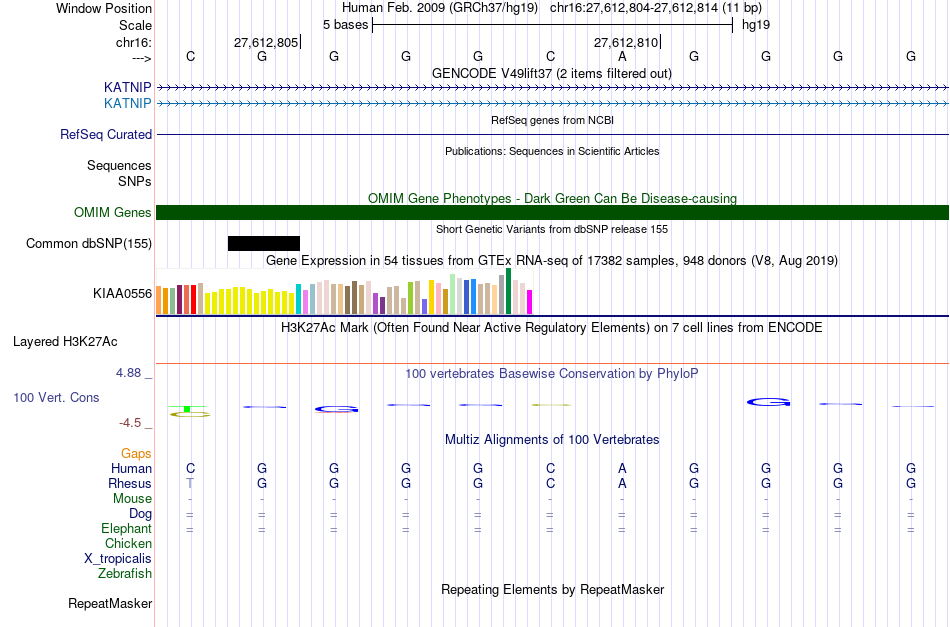Click the Basewise Conservation by PhyloP title
The width and height of the screenshot is (950, 627).
[552, 373]
